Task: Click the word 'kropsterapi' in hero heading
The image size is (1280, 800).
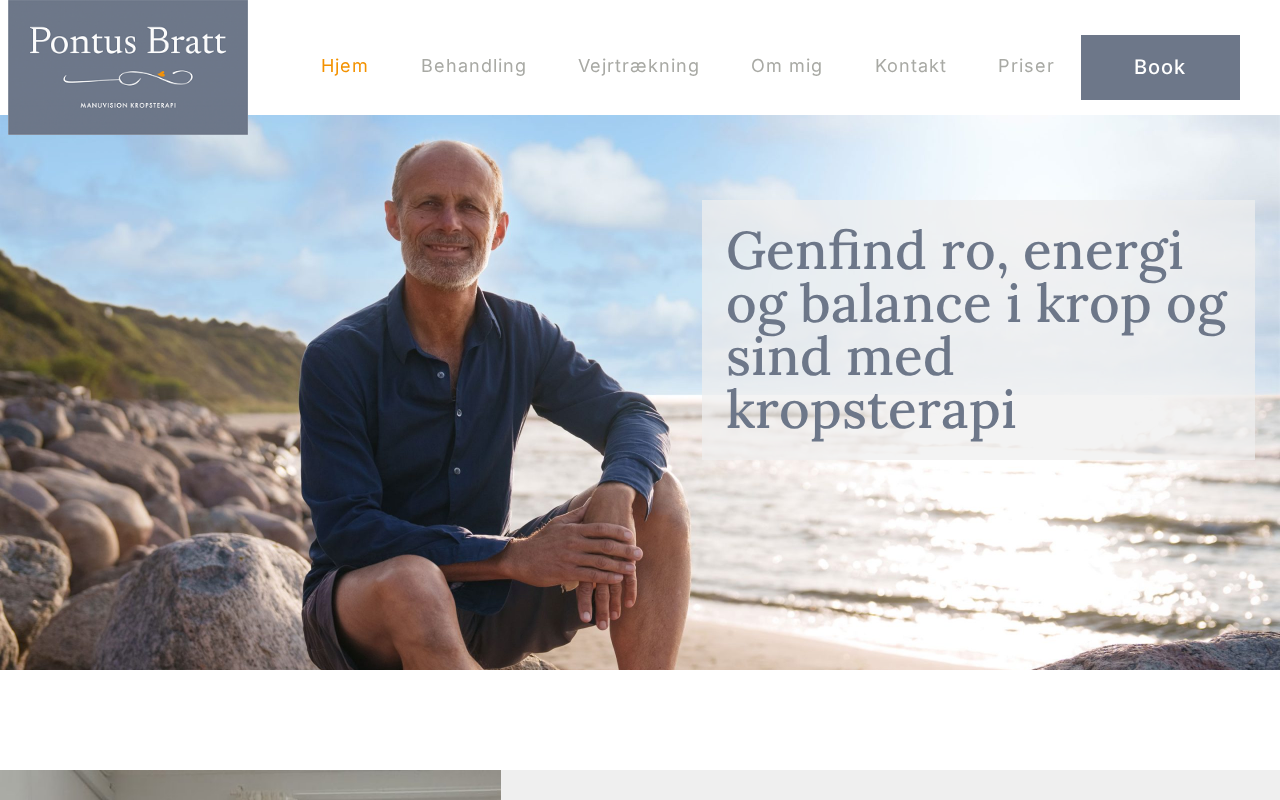Action: (870, 409)
